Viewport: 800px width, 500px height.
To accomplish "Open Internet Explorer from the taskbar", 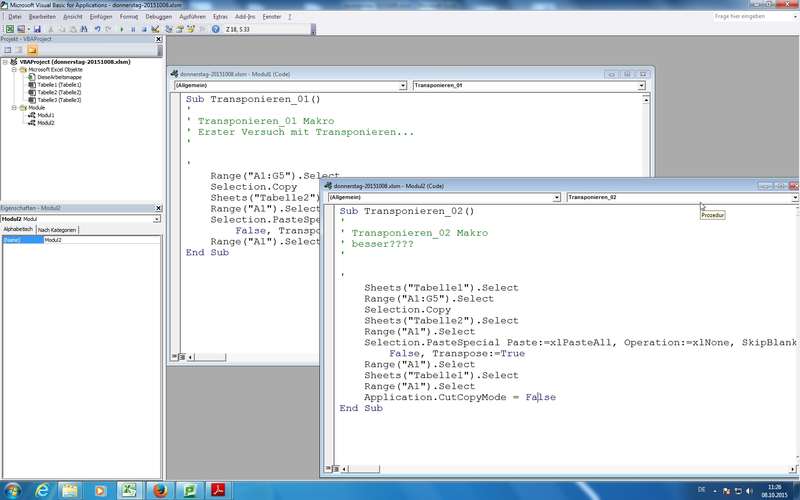I will tap(42, 489).
